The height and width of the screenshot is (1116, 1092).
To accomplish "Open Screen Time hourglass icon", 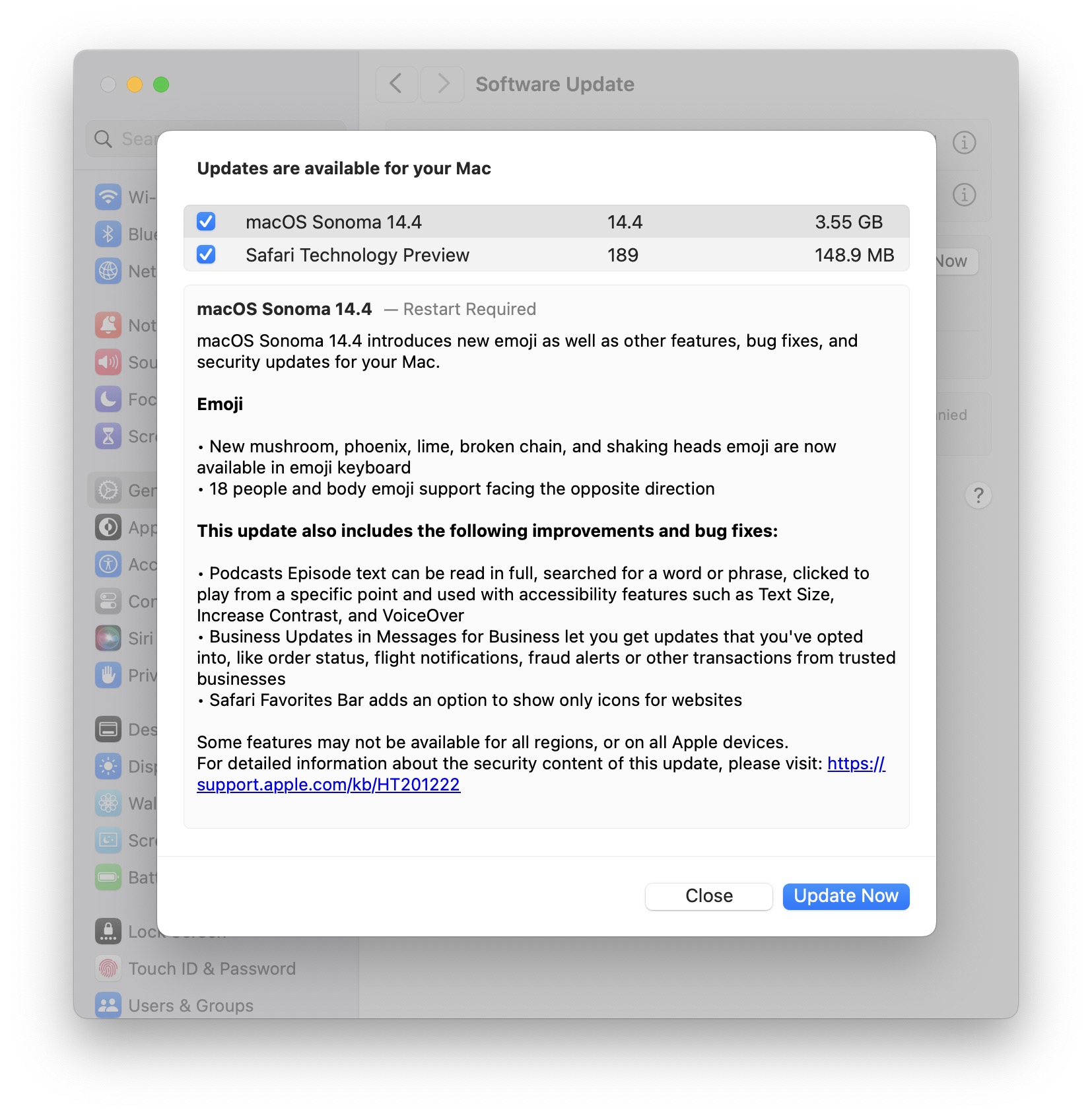I will (108, 436).
